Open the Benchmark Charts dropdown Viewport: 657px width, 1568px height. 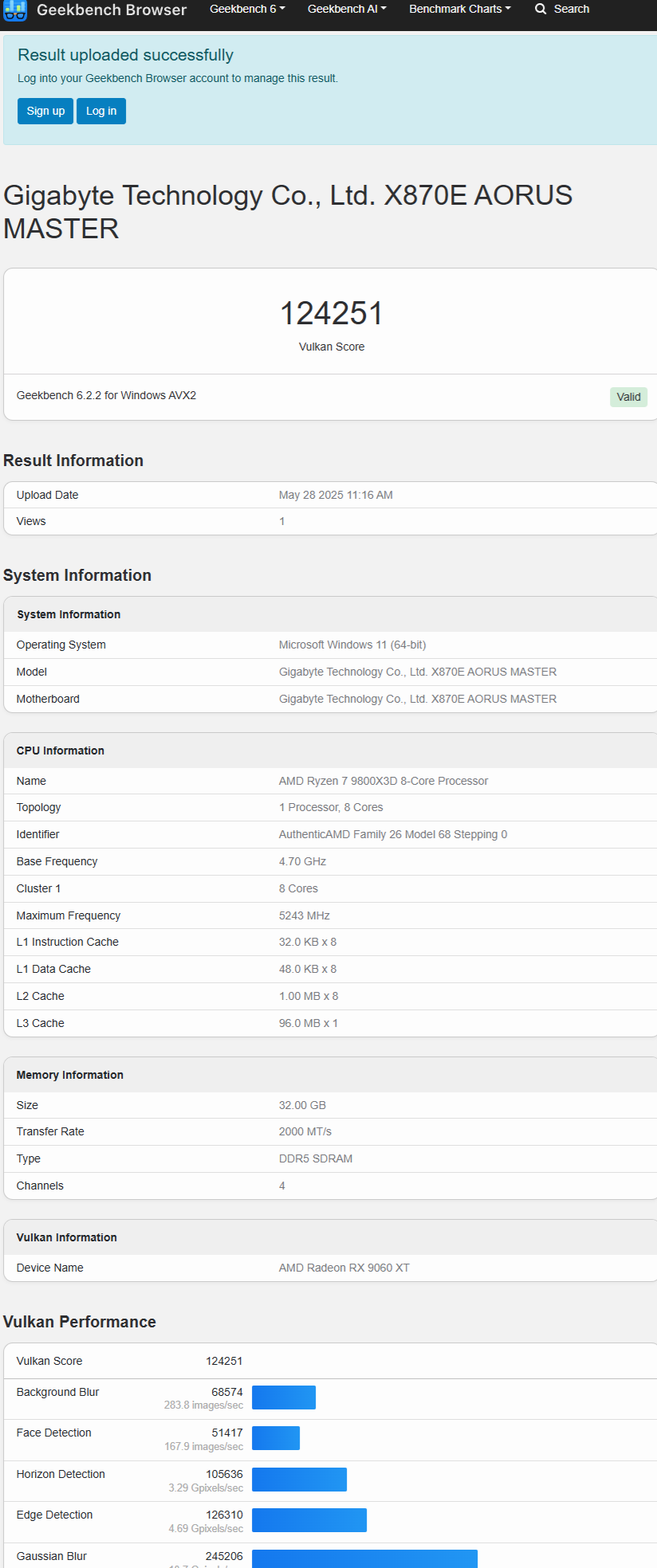460,9
